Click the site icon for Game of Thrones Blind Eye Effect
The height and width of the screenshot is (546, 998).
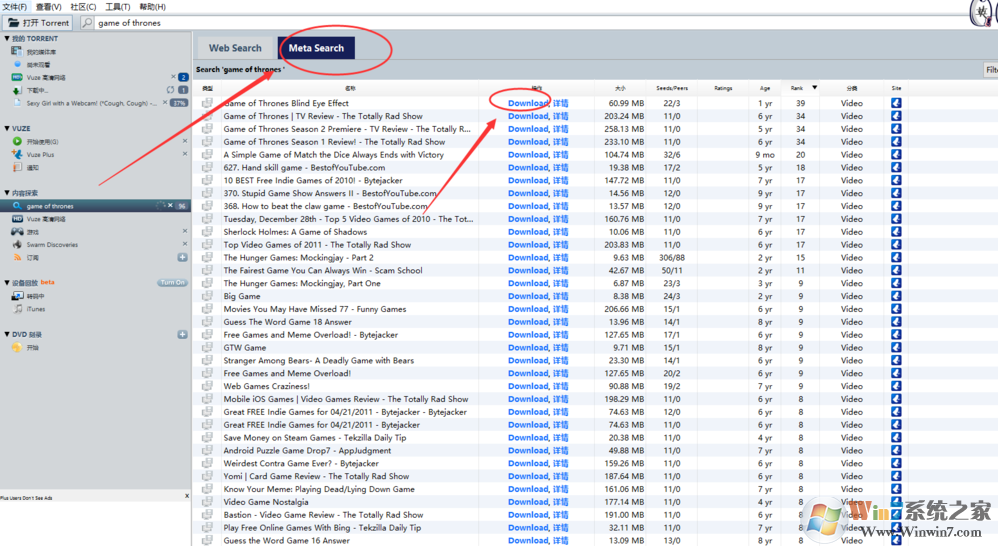(x=896, y=103)
